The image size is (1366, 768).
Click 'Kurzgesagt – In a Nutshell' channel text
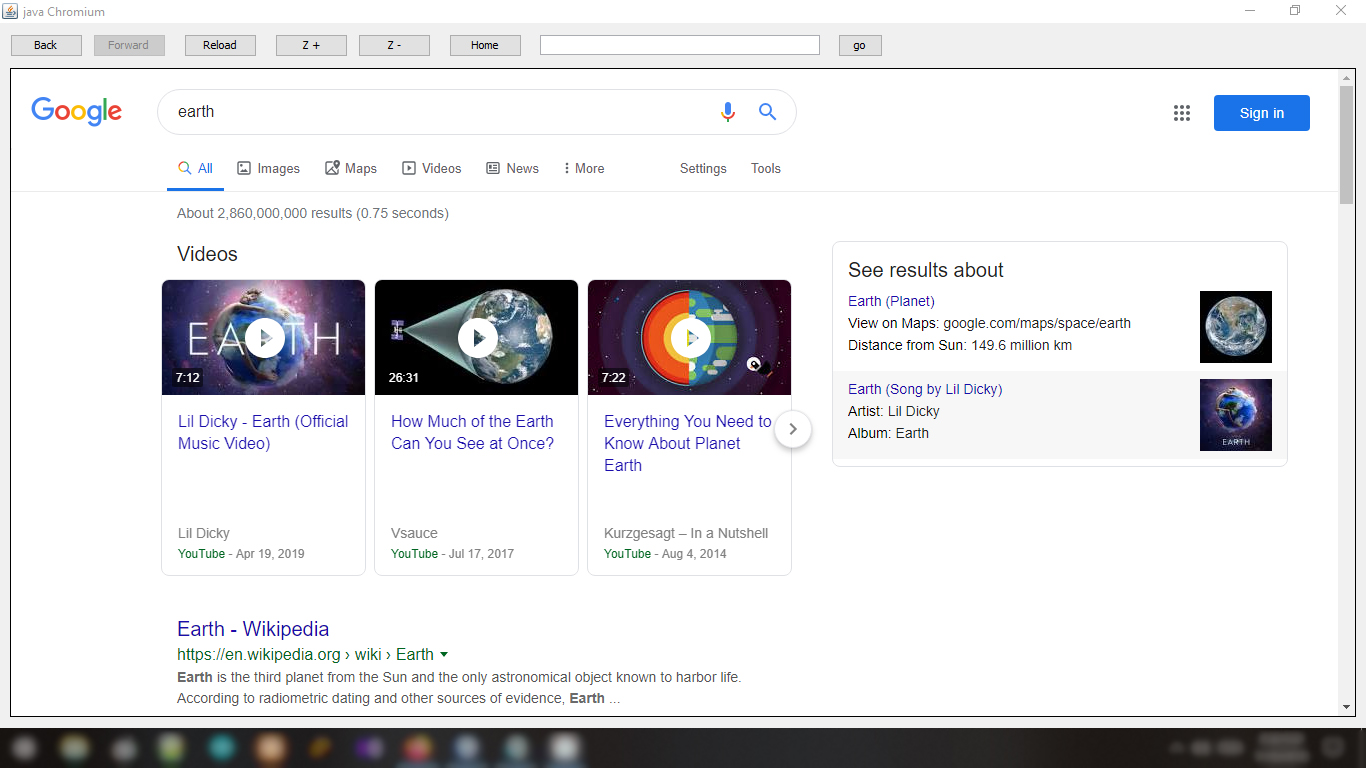[x=686, y=533]
